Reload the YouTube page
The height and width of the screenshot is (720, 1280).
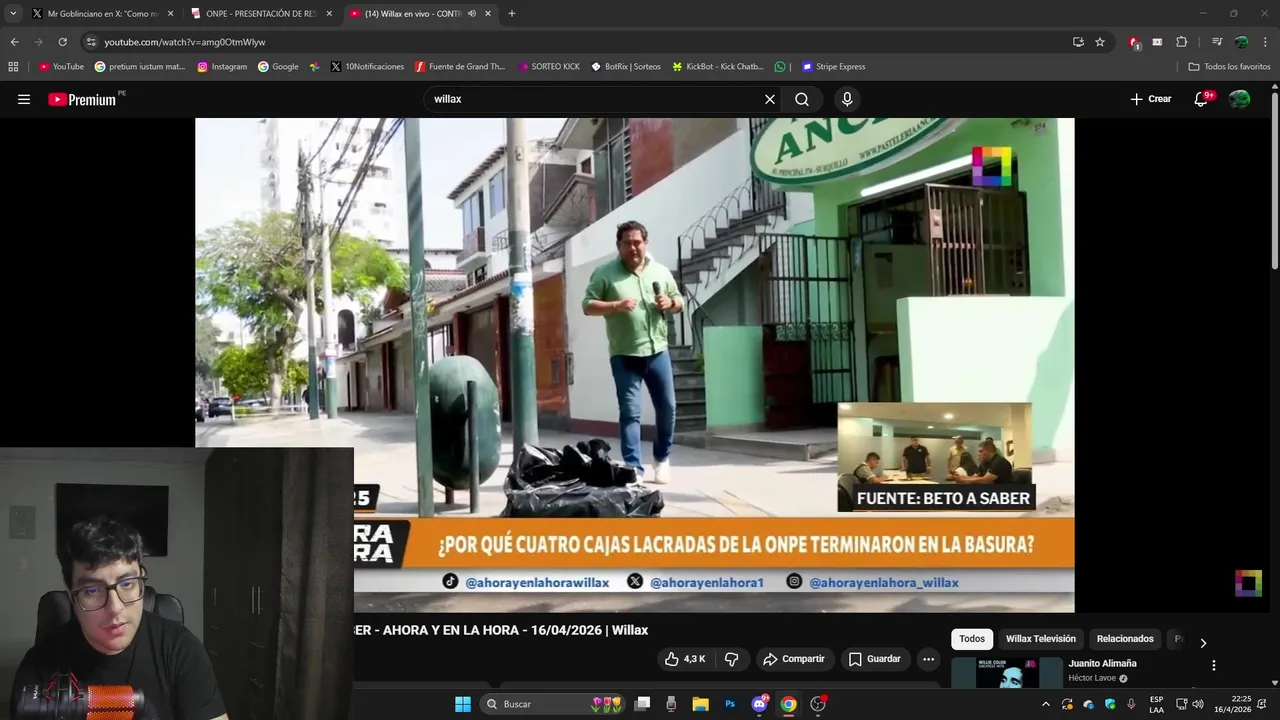62,42
